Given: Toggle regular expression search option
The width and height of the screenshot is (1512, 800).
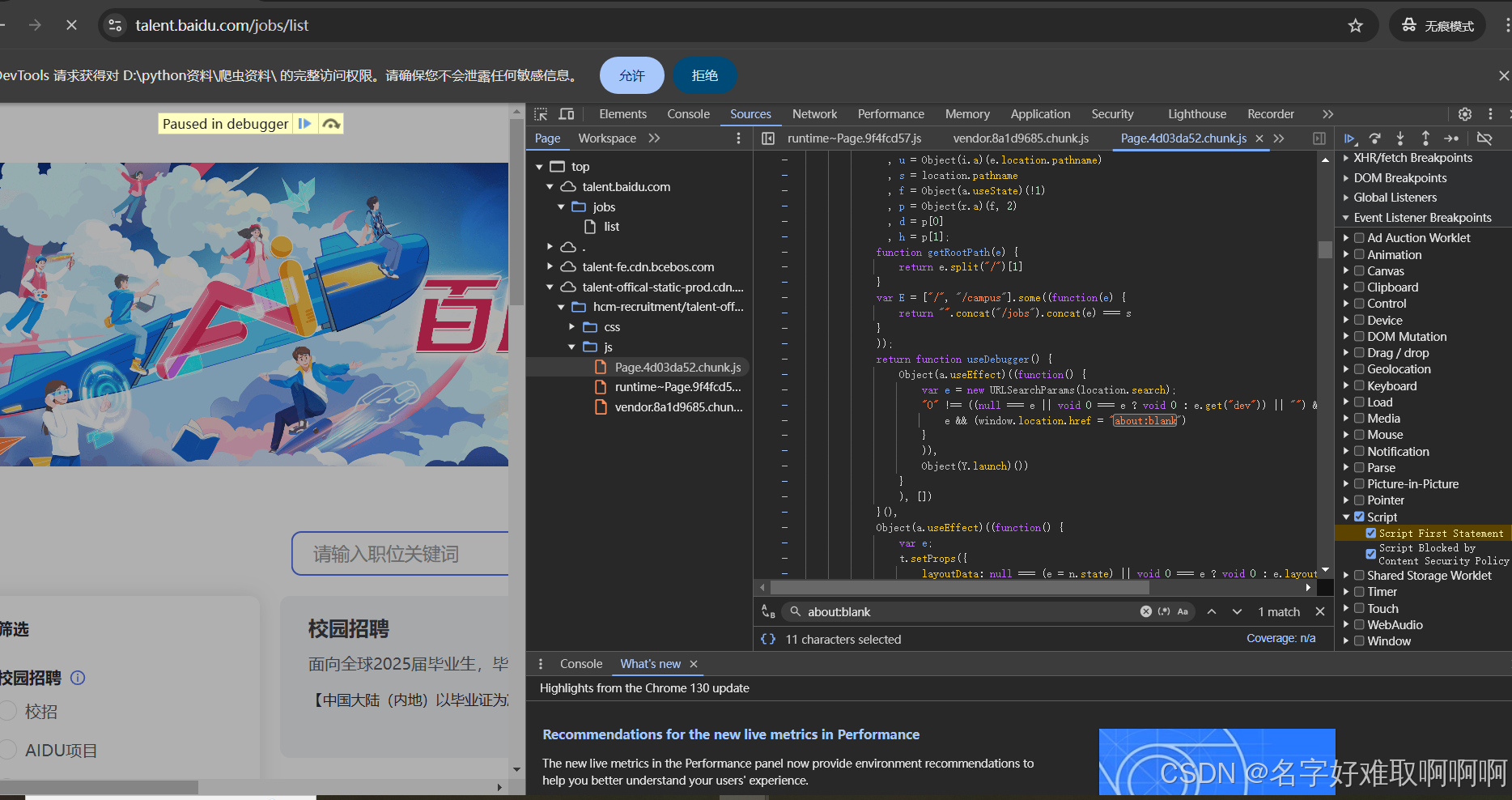Looking at the screenshot, I should (1164, 611).
